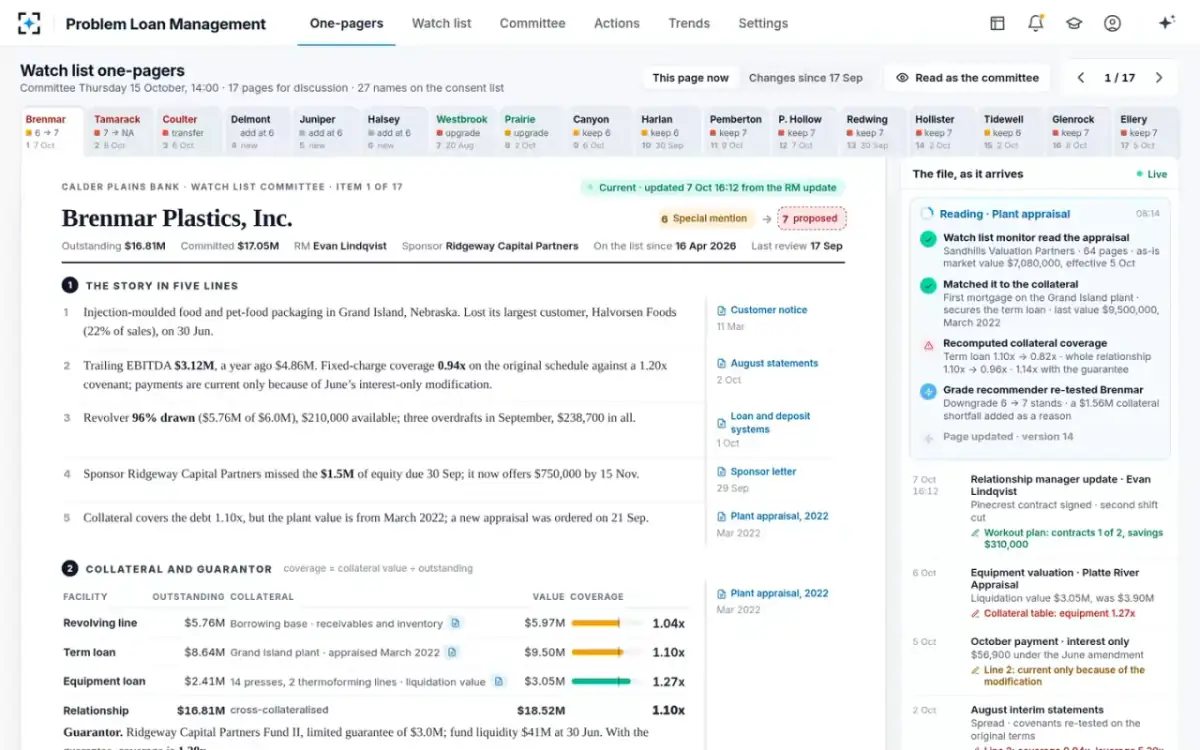The height and width of the screenshot is (750, 1200).
Task: Open 'Plant appraisal, 2022' link beside line 5
Action: (x=772, y=516)
